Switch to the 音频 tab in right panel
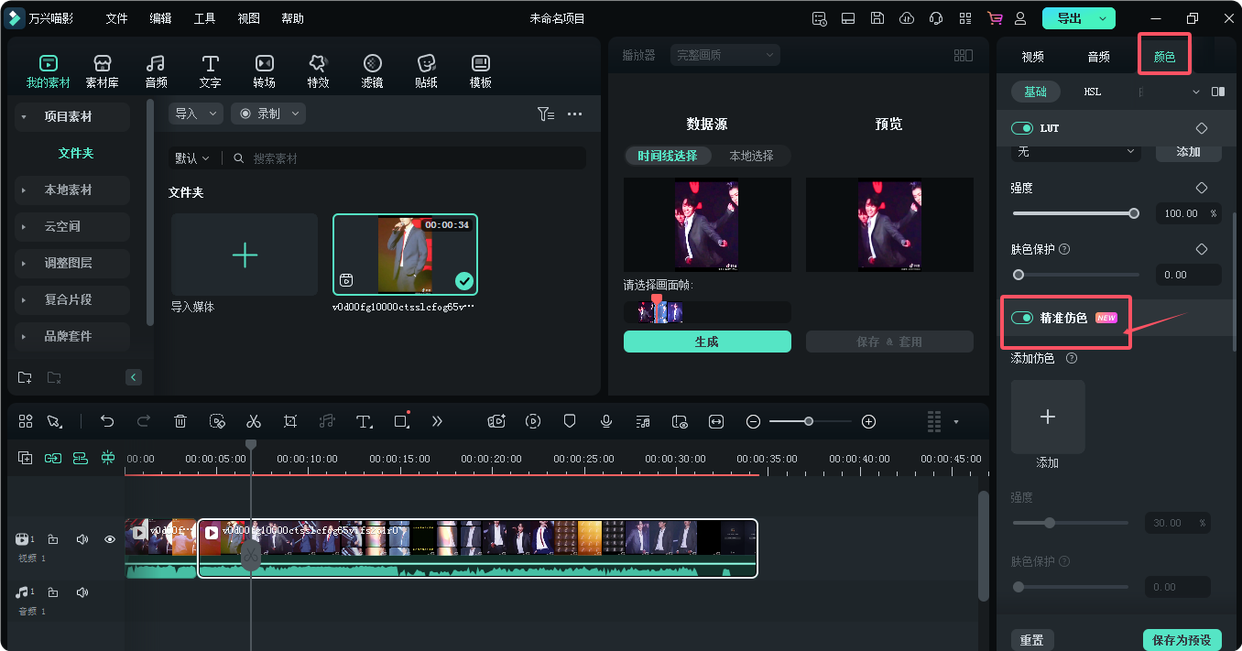1242x651 pixels. click(x=1098, y=57)
